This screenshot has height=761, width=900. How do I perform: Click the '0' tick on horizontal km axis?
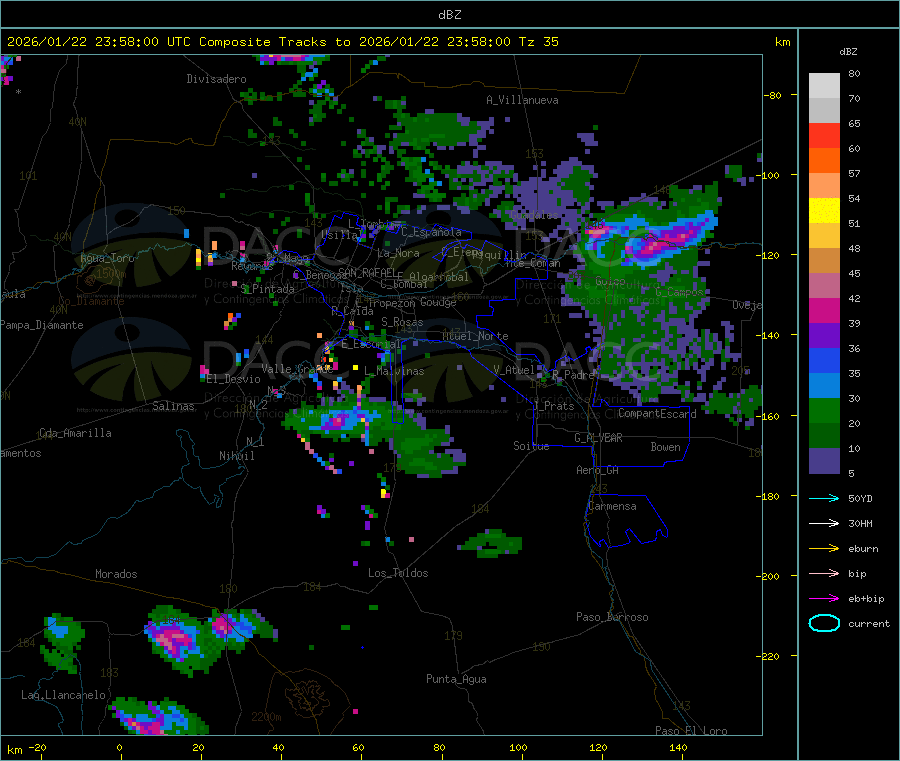[x=119, y=747]
